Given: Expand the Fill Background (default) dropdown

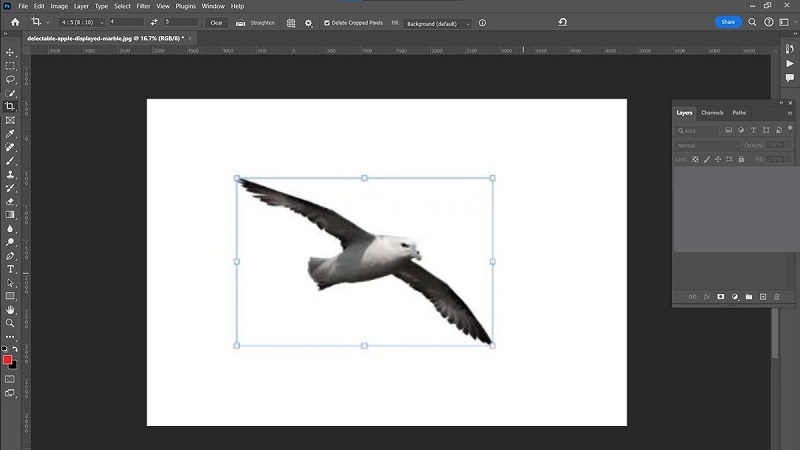Looking at the screenshot, I should tap(438, 23).
